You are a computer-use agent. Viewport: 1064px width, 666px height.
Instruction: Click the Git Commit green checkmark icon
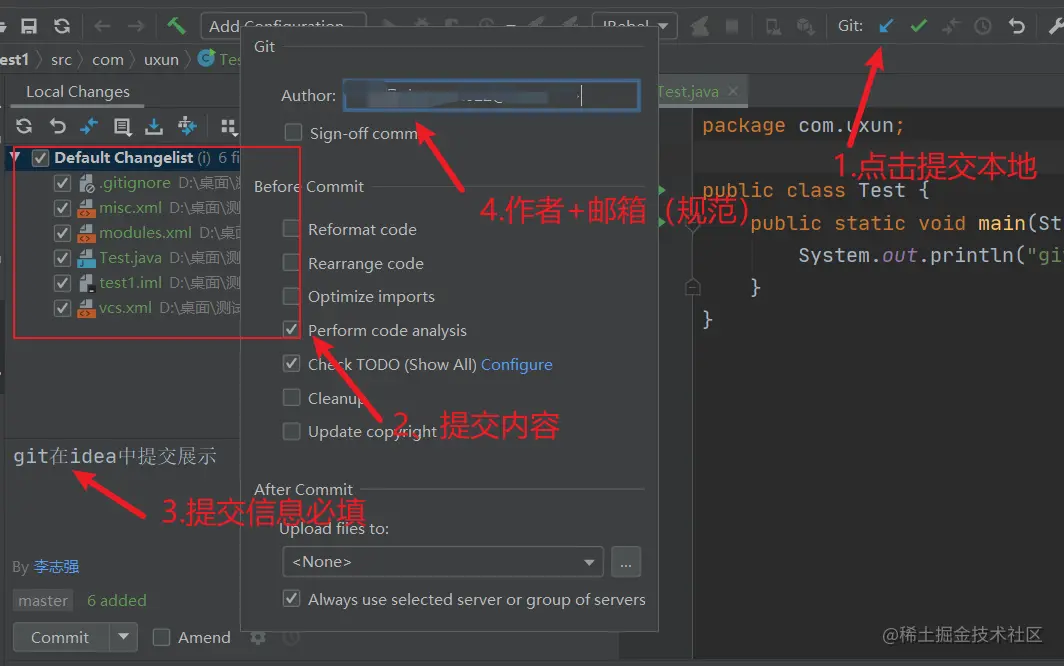(x=919, y=26)
